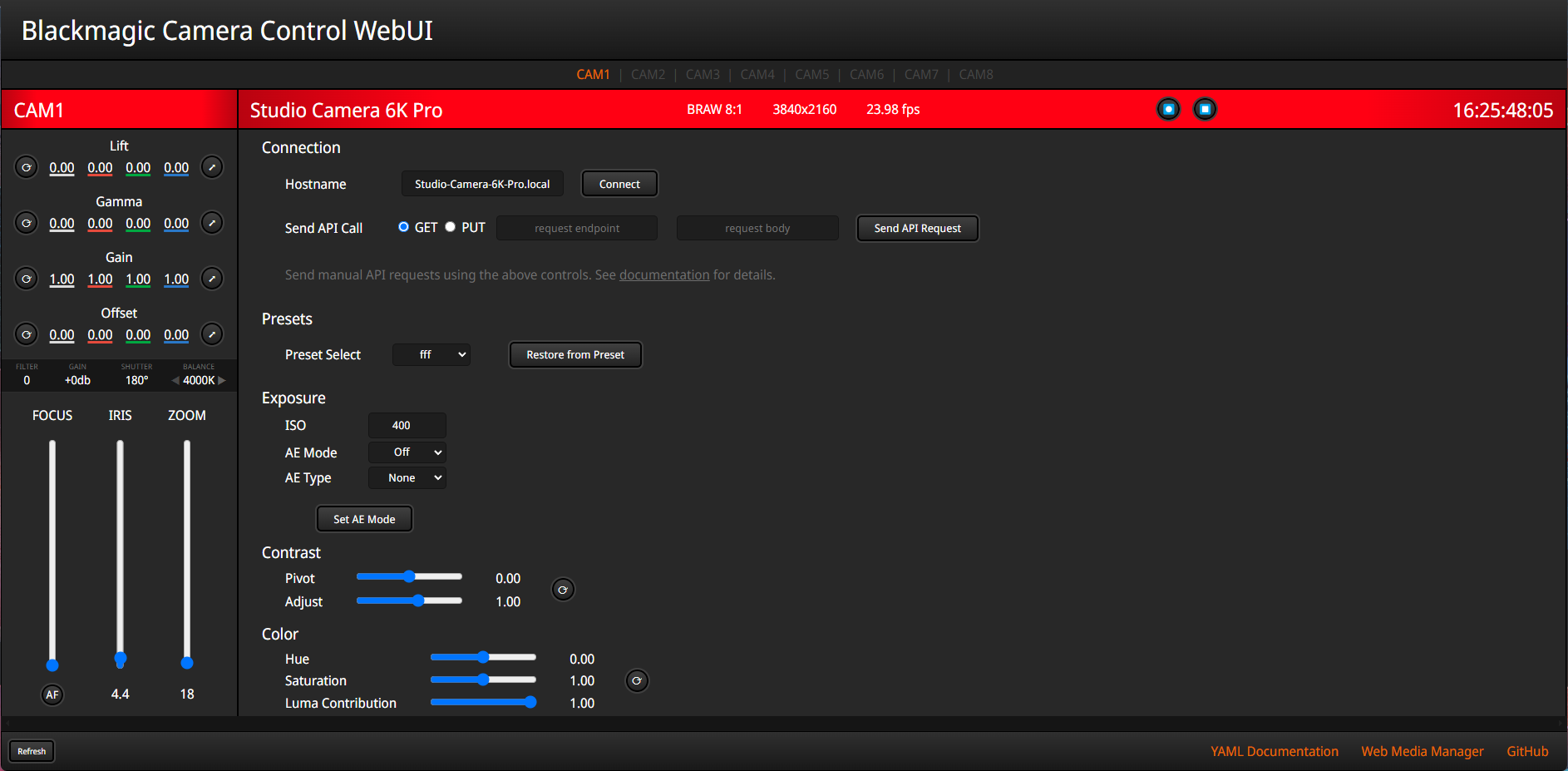
Task: Select the GET request method
Action: 403,227
